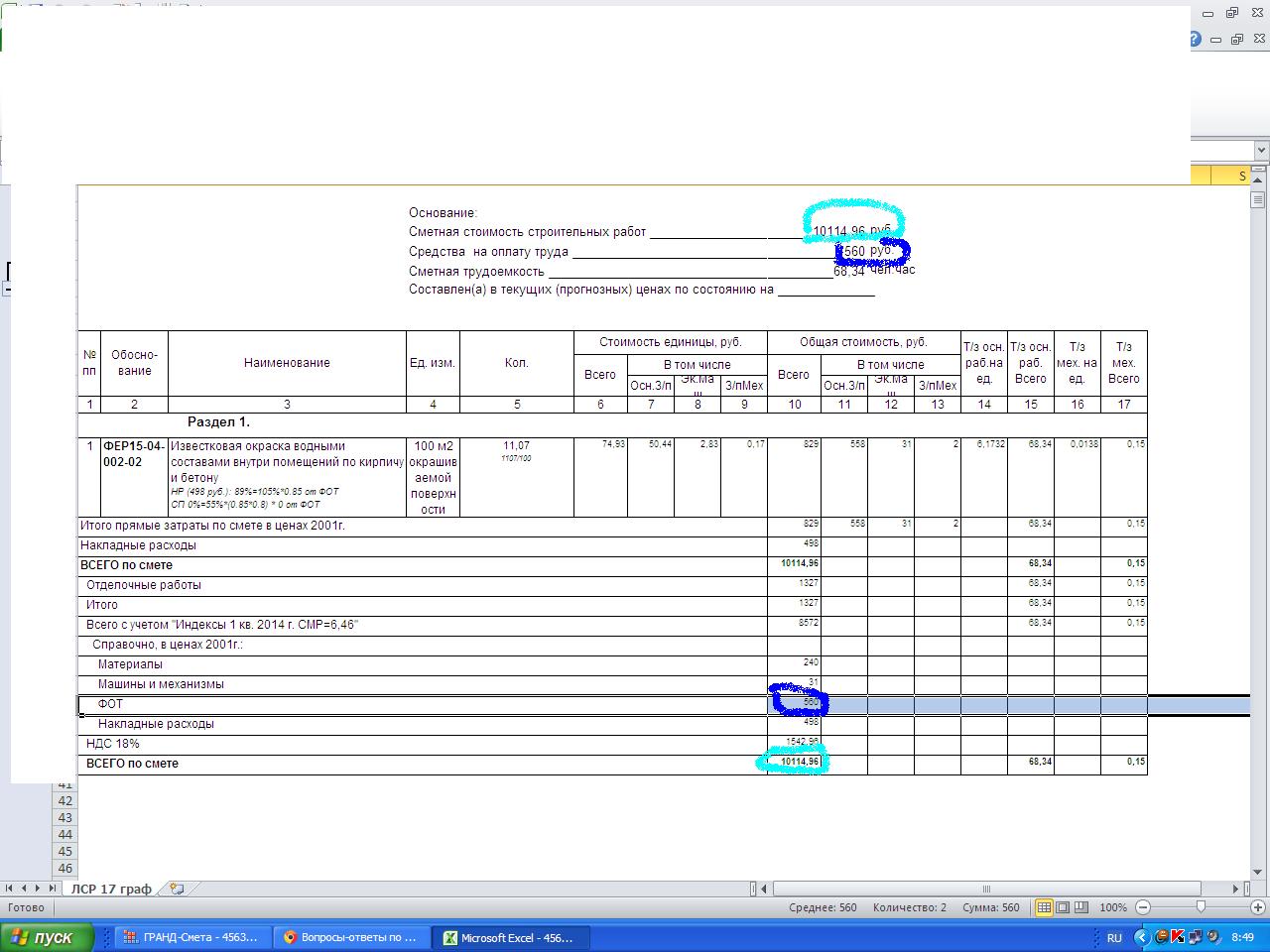Open Вопросы-ответы Chrome taskbar window
The image size is (1270, 952).
[353, 937]
